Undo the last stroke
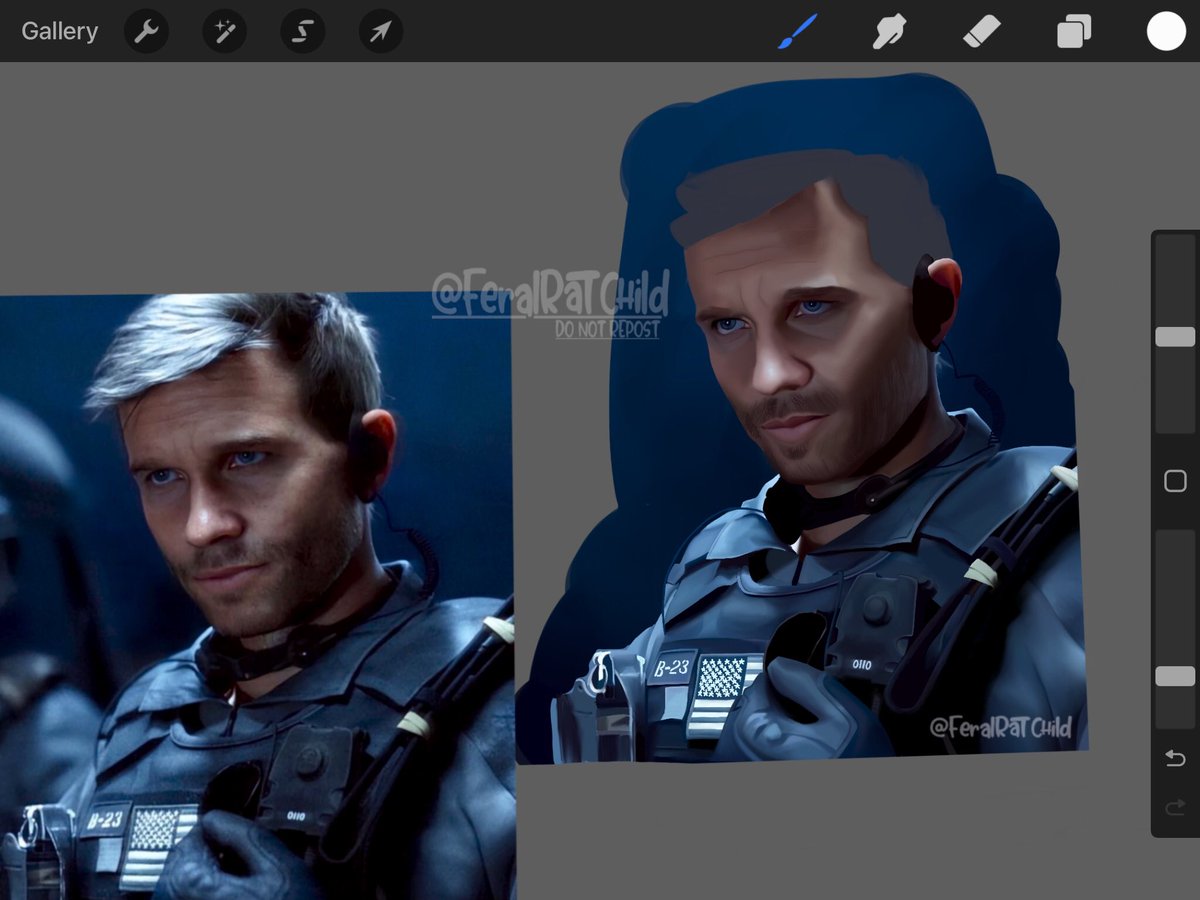1200x900 pixels. point(1175,760)
